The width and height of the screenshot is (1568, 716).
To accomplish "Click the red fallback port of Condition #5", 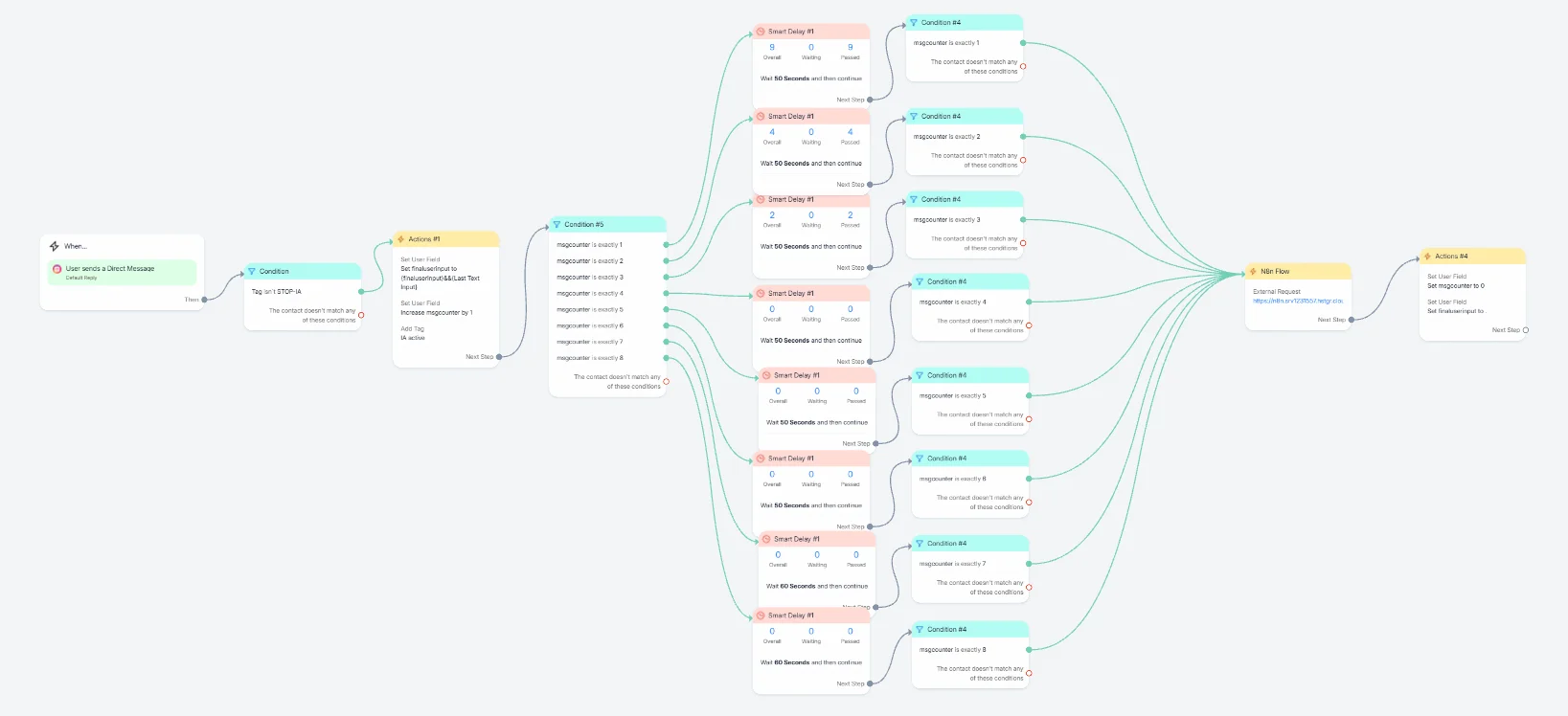I will tap(667, 382).
